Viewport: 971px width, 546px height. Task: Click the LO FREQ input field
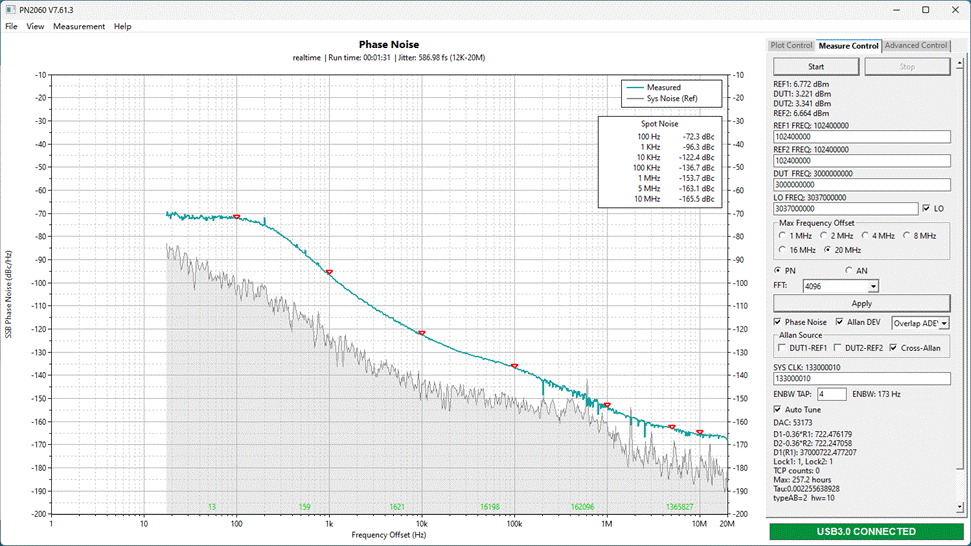click(x=845, y=209)
